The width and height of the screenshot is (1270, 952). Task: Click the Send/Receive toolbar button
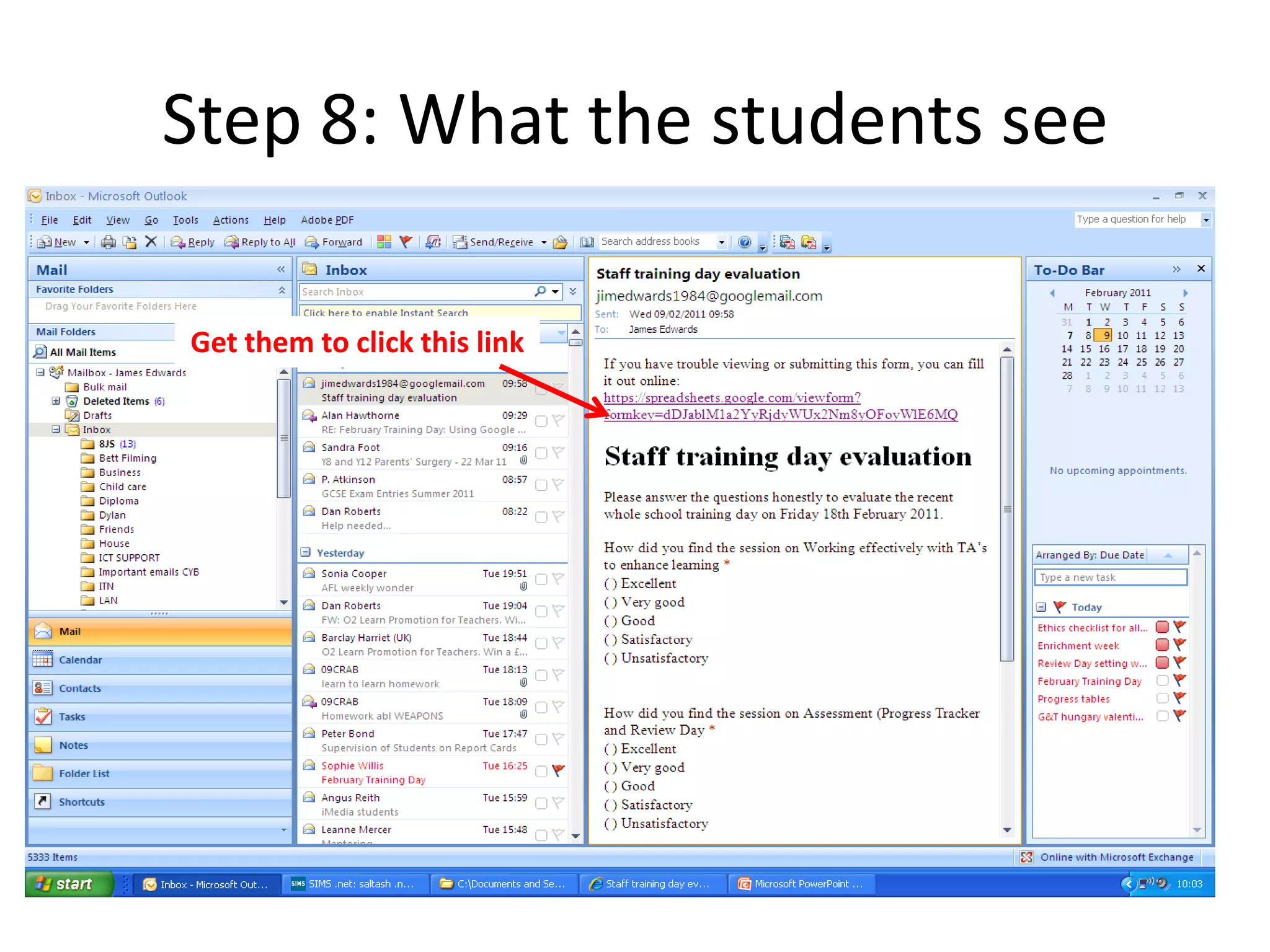pyautogui.click(x=494, y=242)
